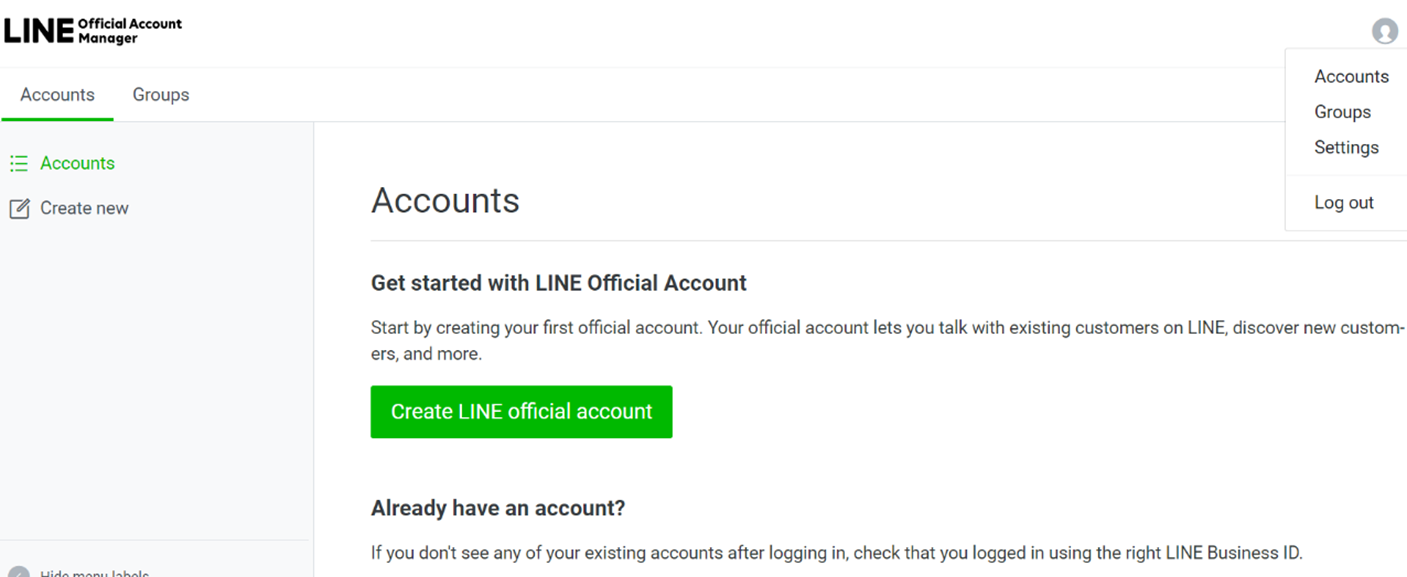Choose Groups in the profile dropdown menu
The width and height of the screenshot is (1407, 577).
tap(1342, 112)
